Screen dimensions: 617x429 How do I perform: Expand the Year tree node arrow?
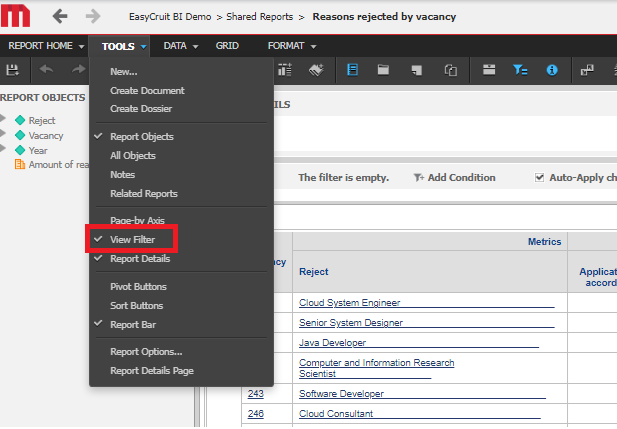3,148
